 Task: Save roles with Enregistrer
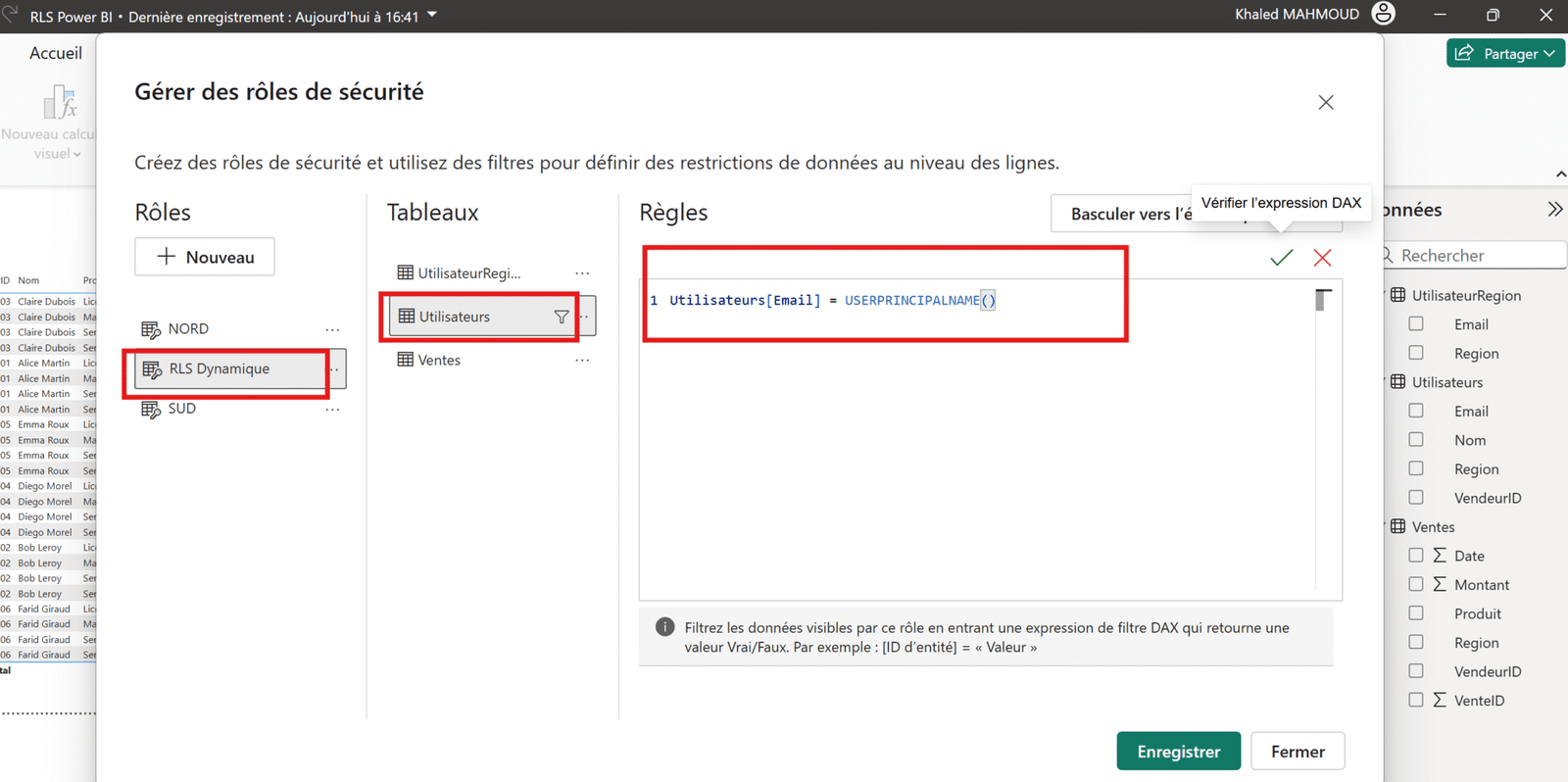click(1179, 752)
